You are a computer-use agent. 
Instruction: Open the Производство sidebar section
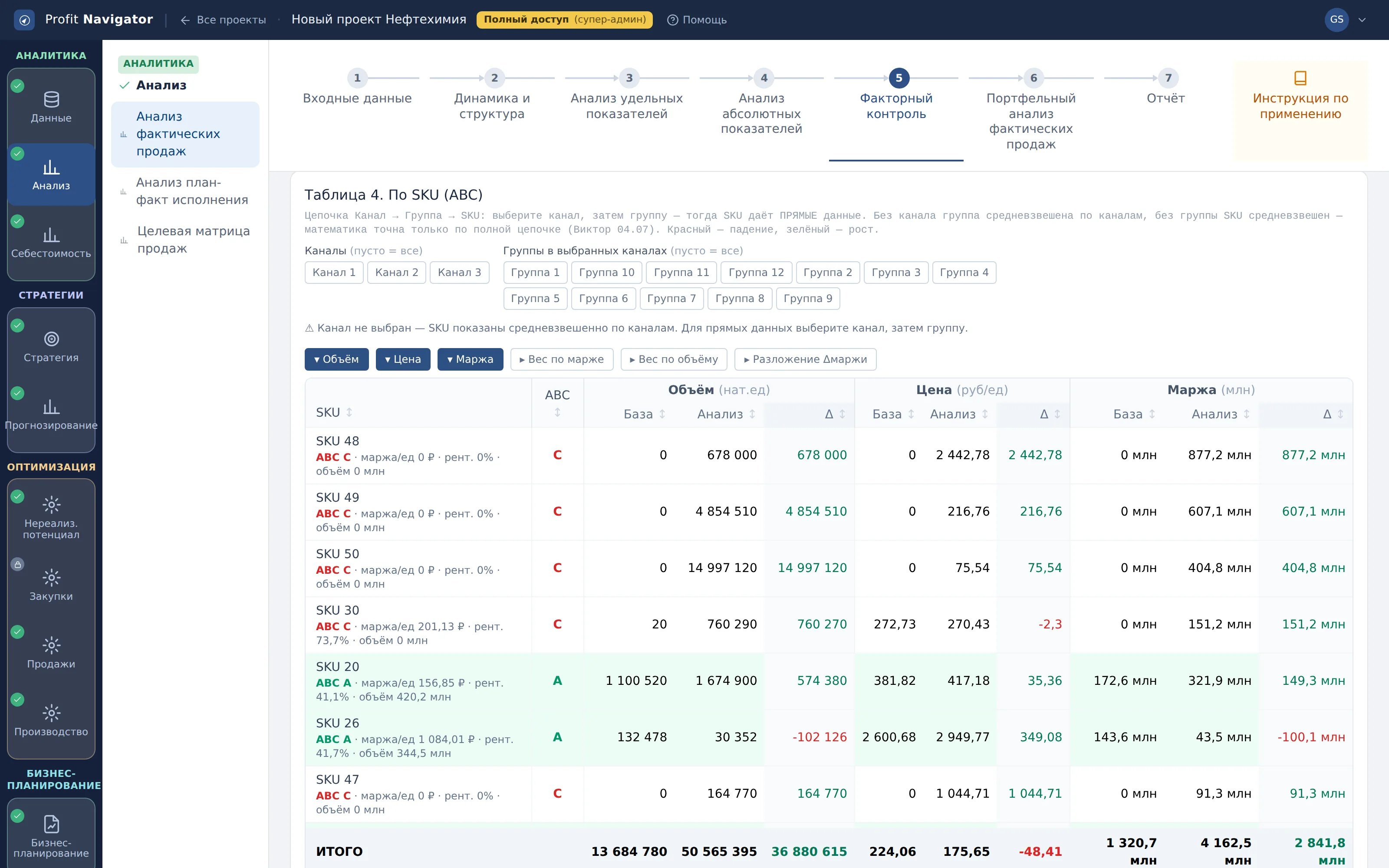(51, 720)
